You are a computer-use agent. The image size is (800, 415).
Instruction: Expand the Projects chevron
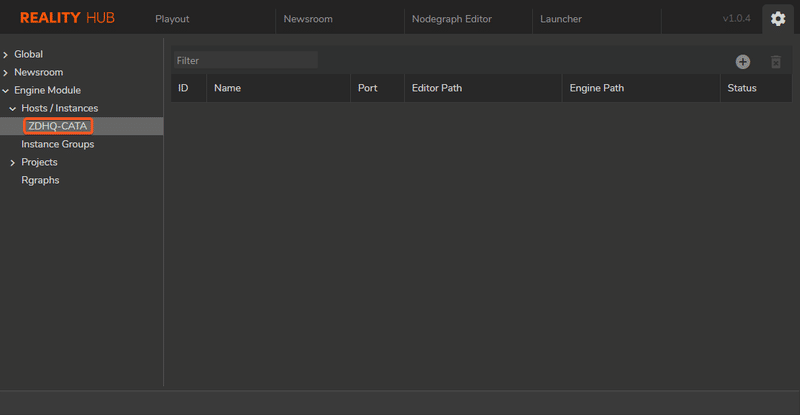13,162
